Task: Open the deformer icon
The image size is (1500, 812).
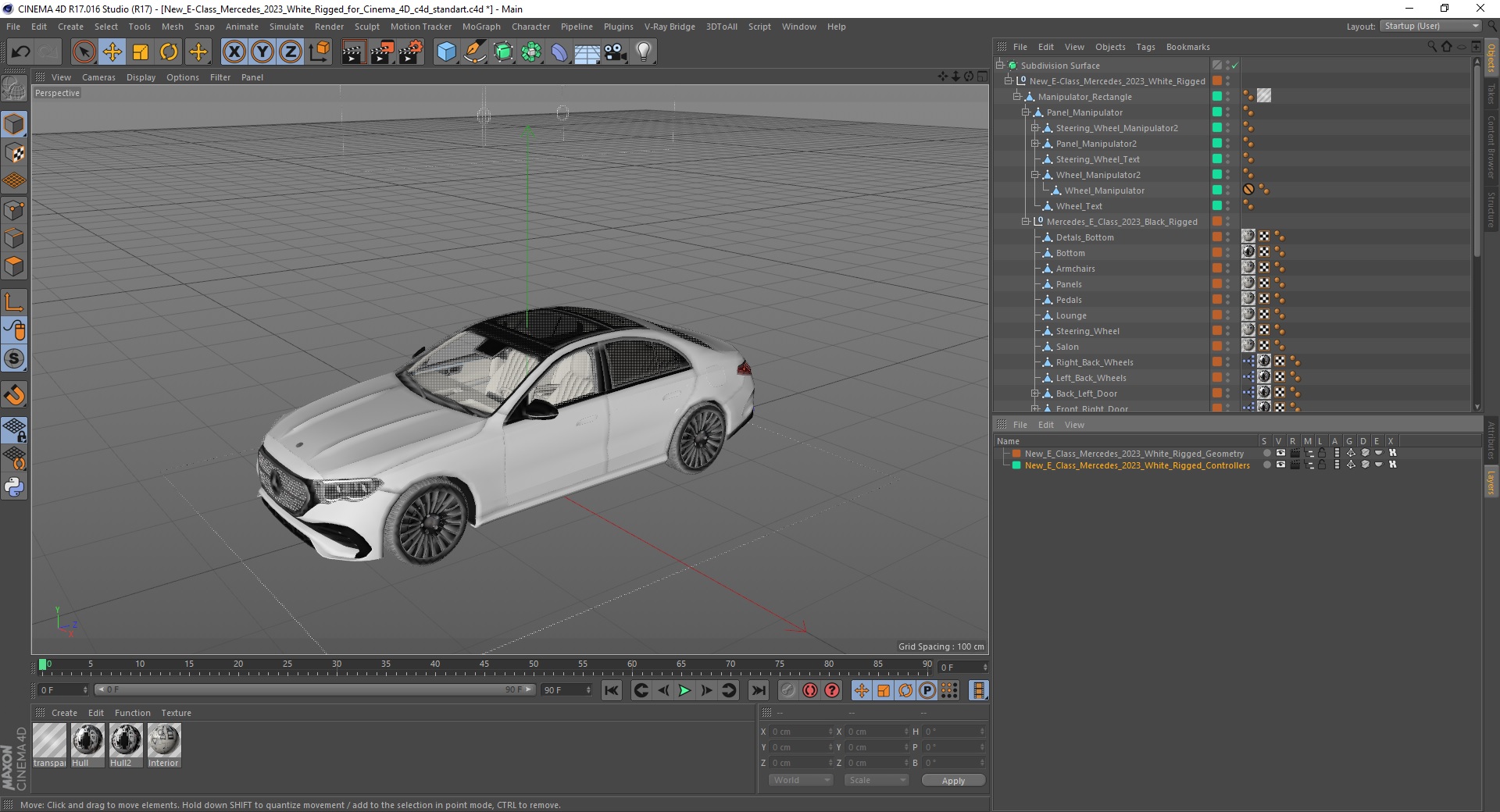Action: pyautogui.click(x=559, y=52)
